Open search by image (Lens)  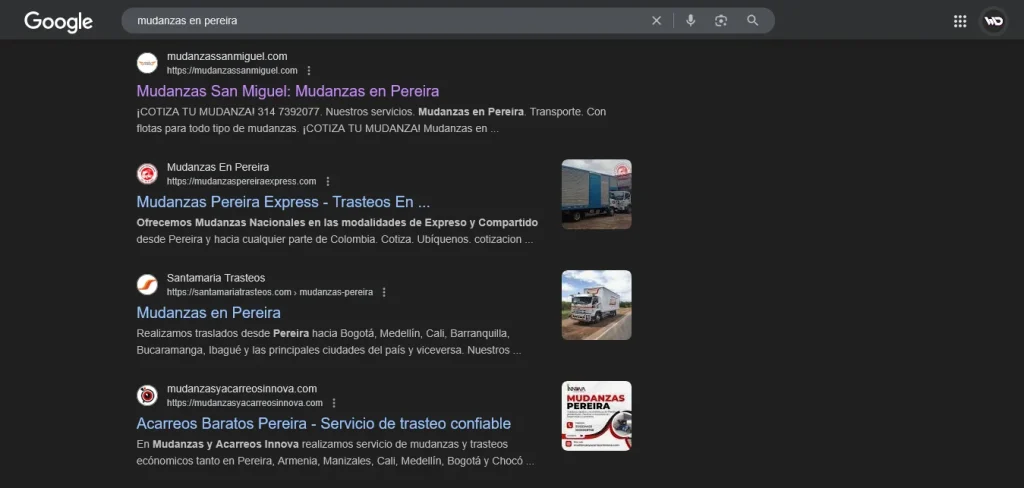point(721,21)
